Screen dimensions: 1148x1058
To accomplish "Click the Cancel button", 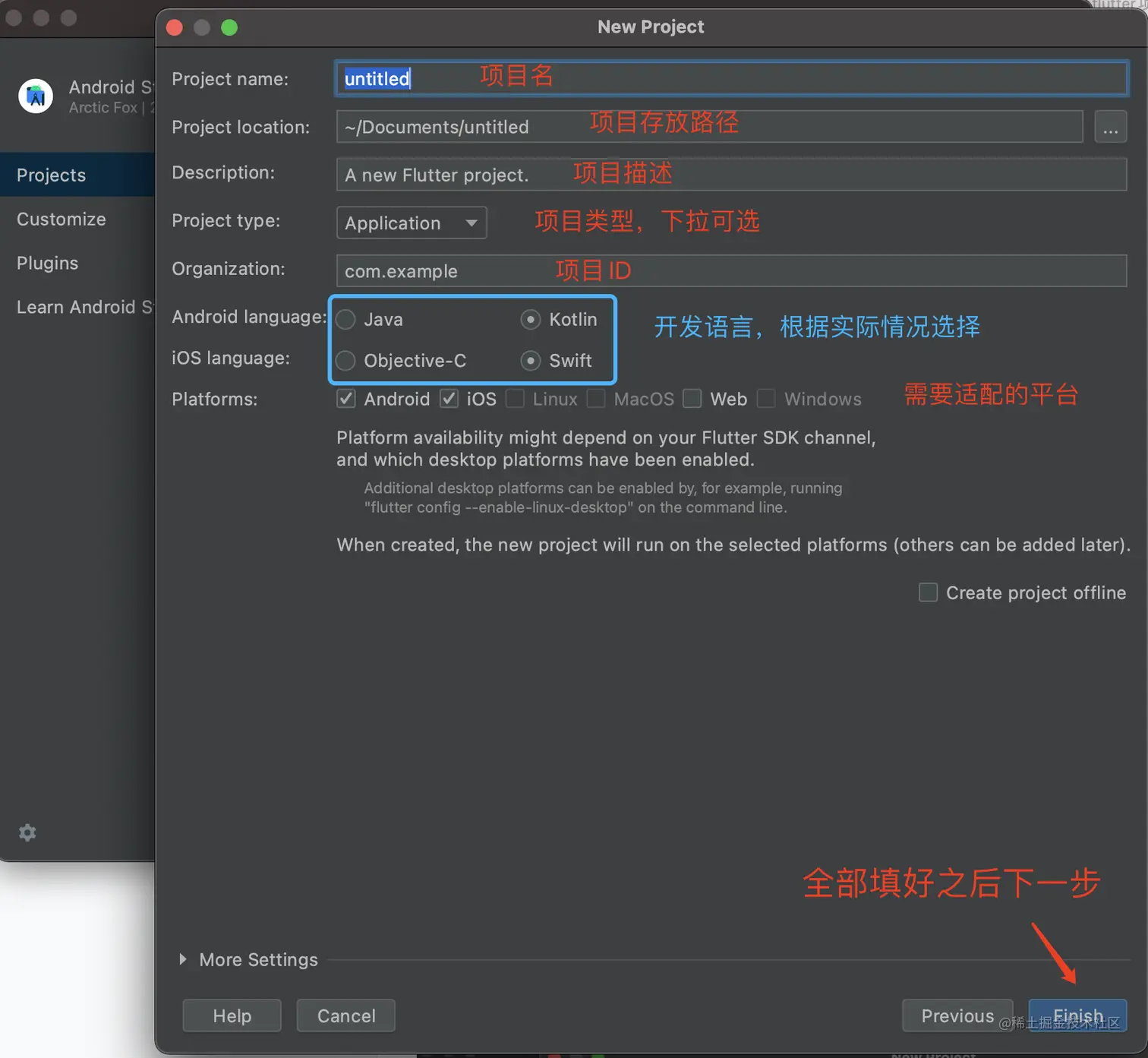I will point(345,1015).
